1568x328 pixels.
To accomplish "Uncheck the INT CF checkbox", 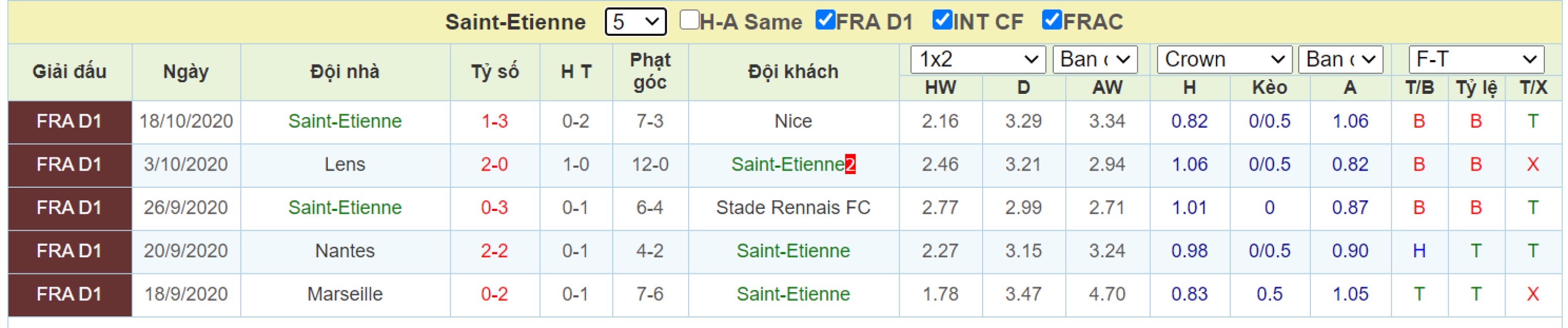I will [x=942, y=20].
